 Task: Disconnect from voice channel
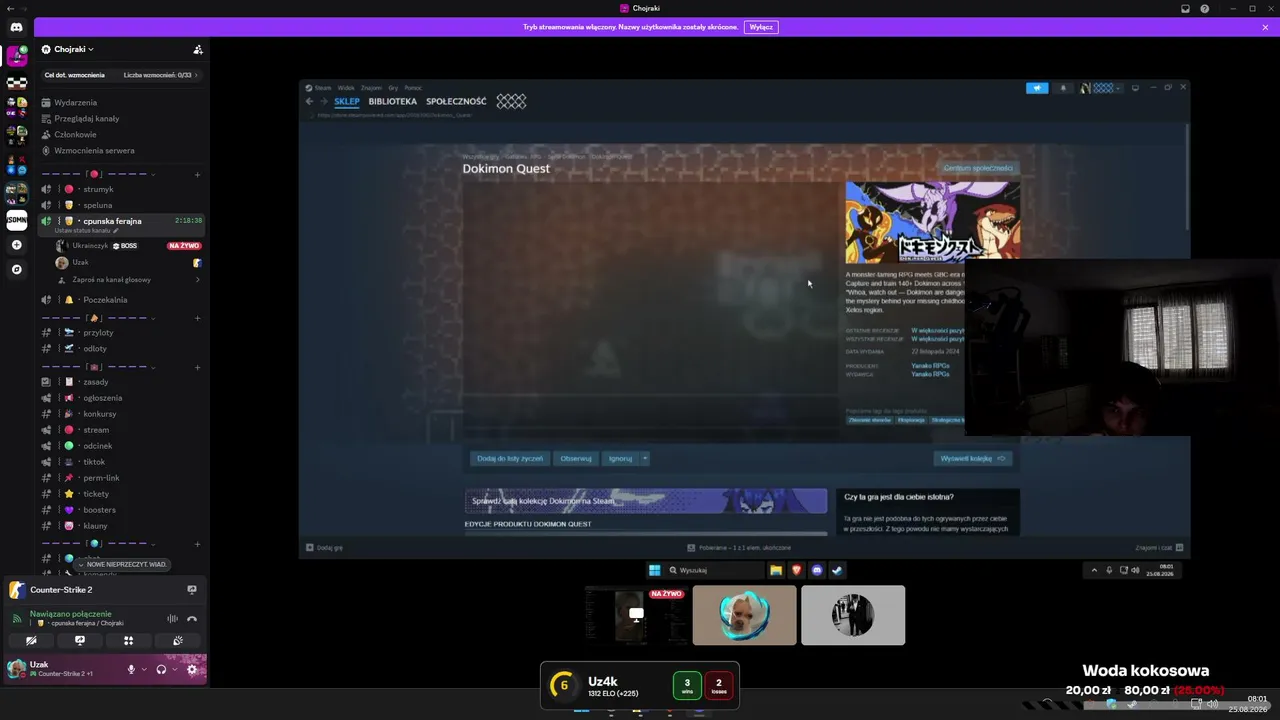(x=192, y=618)
